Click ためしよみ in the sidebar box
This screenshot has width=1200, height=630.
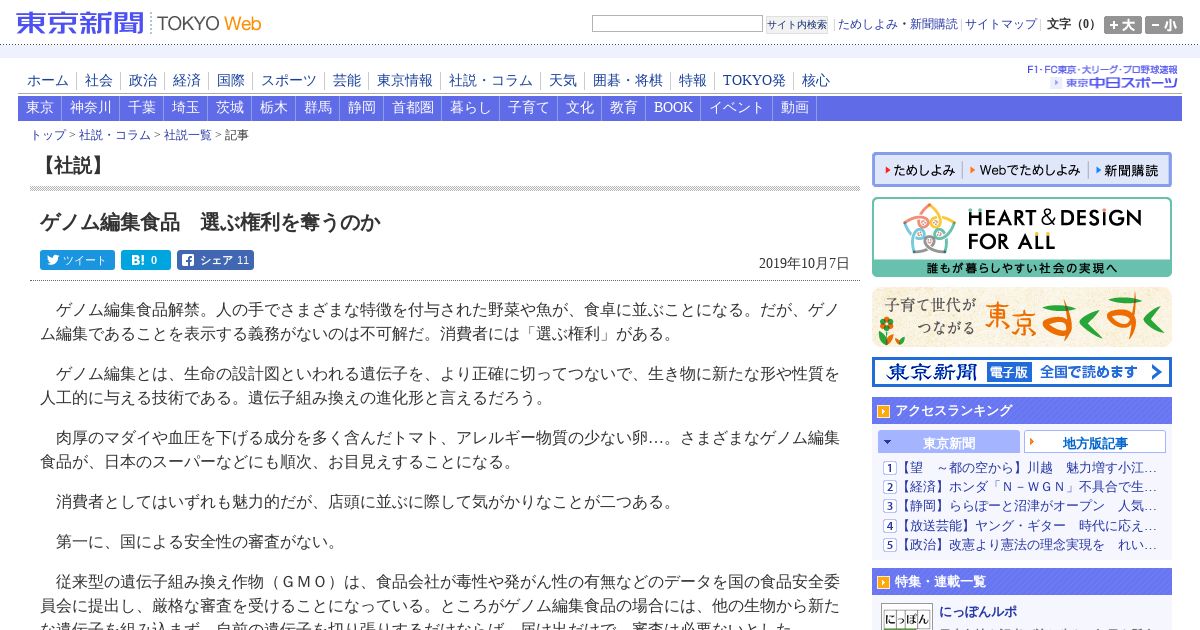920,170
